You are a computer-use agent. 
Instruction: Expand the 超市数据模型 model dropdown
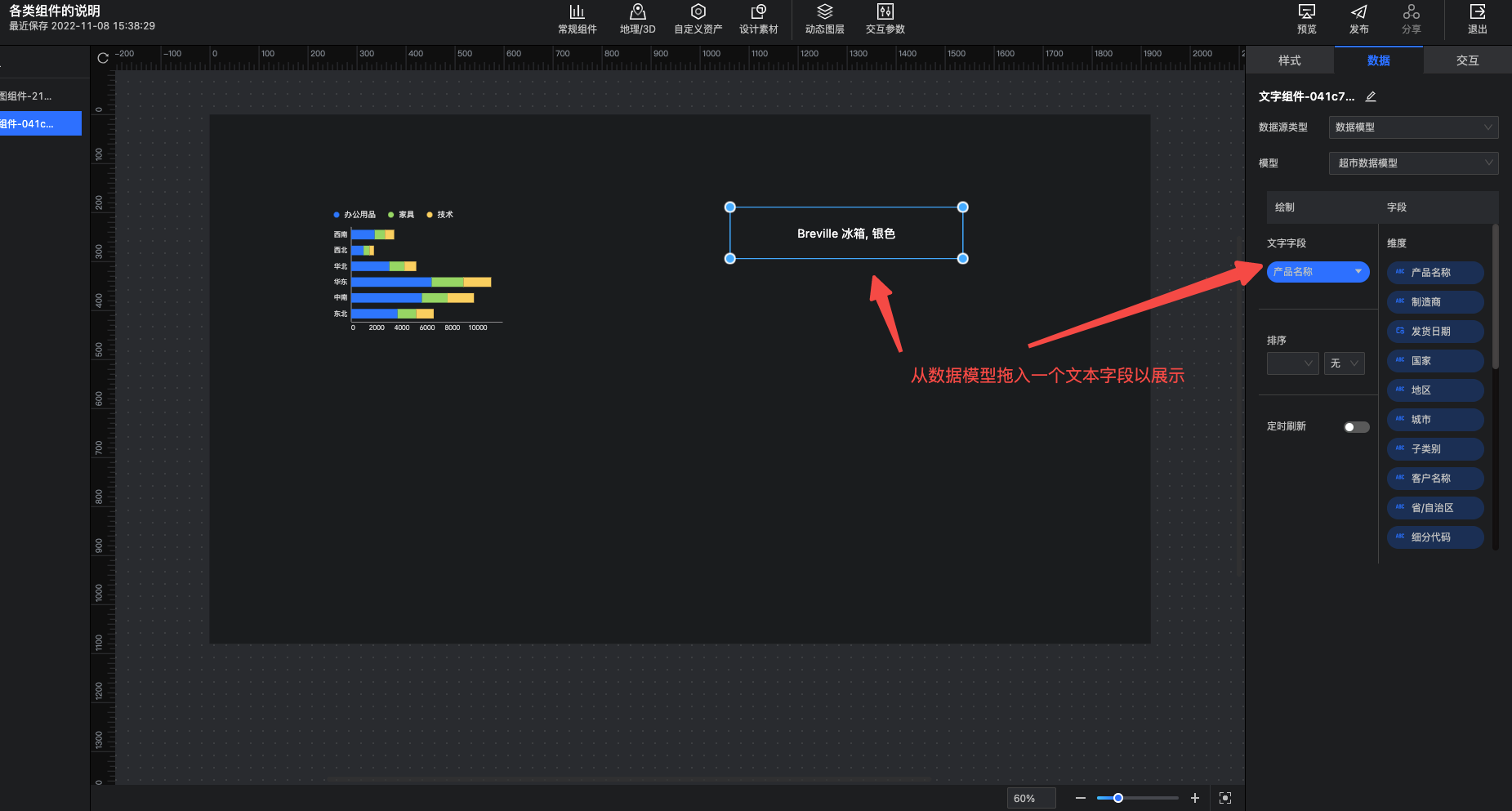(1412, 163)
